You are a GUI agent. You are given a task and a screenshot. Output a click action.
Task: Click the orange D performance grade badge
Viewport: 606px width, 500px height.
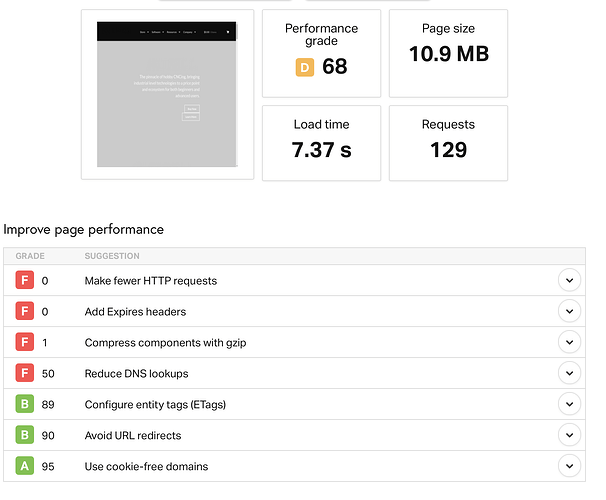[x=305, y=67]
